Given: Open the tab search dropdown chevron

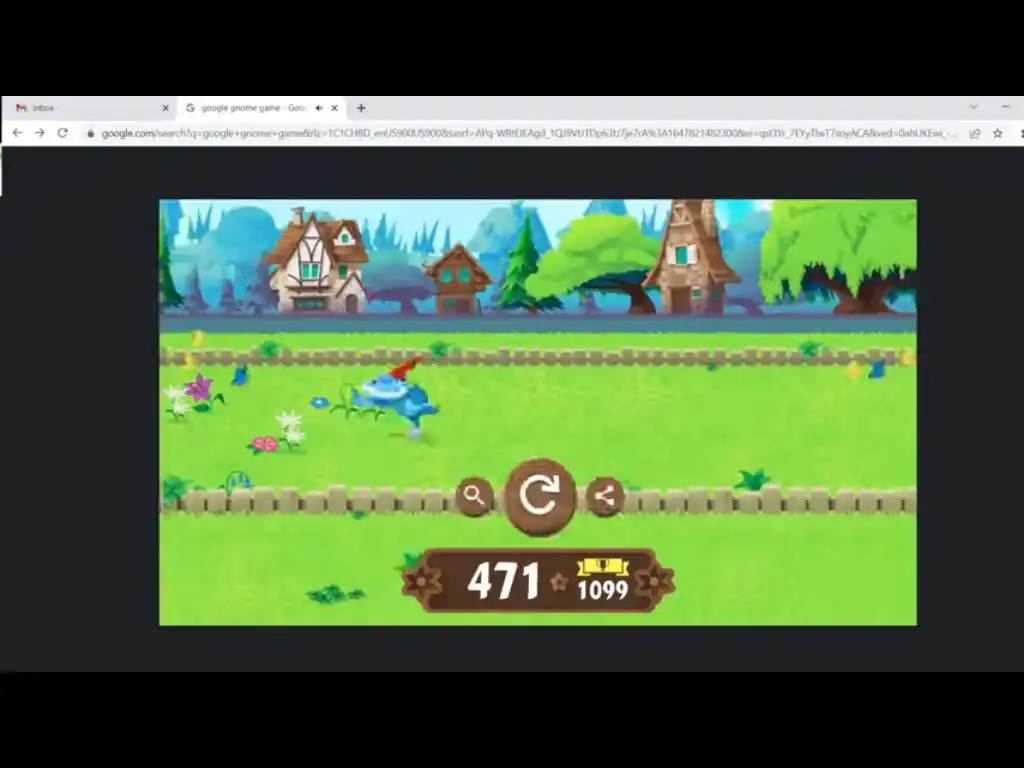Looking at the screenshot, I should tap(974, 107).
